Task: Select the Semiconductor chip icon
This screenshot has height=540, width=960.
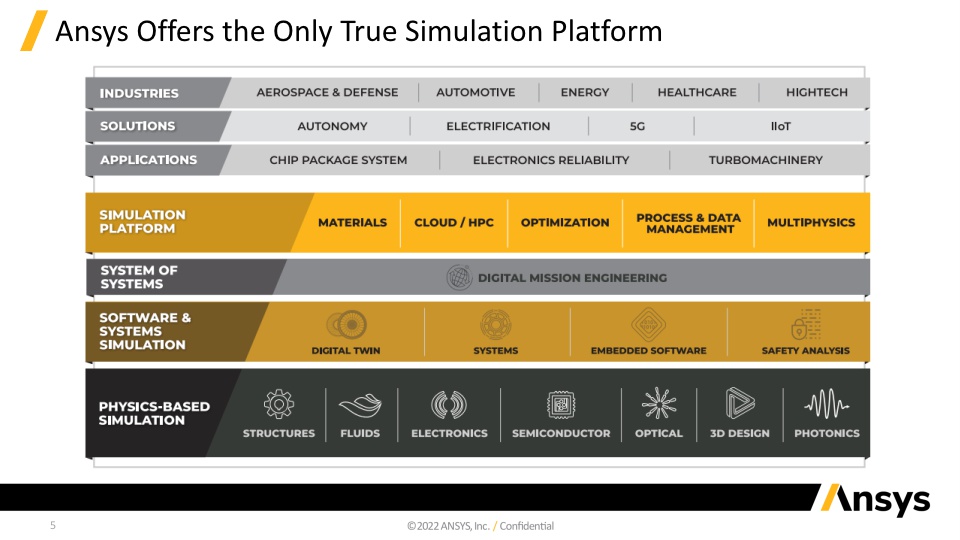Action: coord(560,405)
